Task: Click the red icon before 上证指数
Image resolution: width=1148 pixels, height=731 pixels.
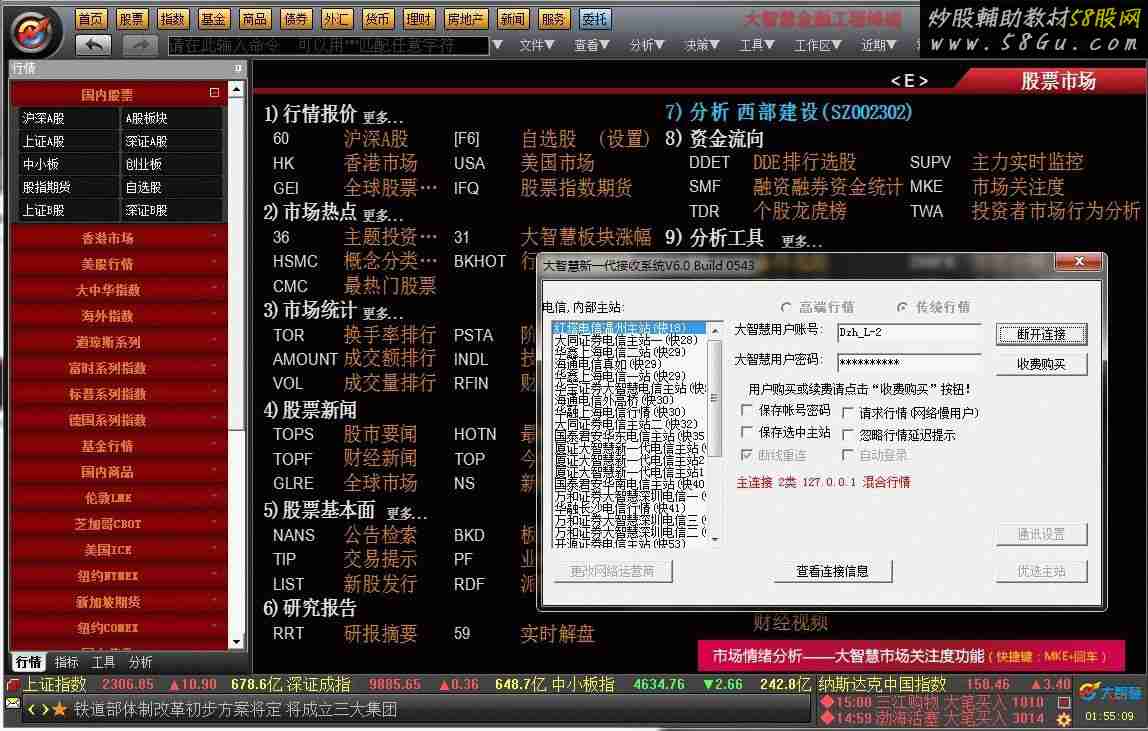Action: click(x=13, y=685)
